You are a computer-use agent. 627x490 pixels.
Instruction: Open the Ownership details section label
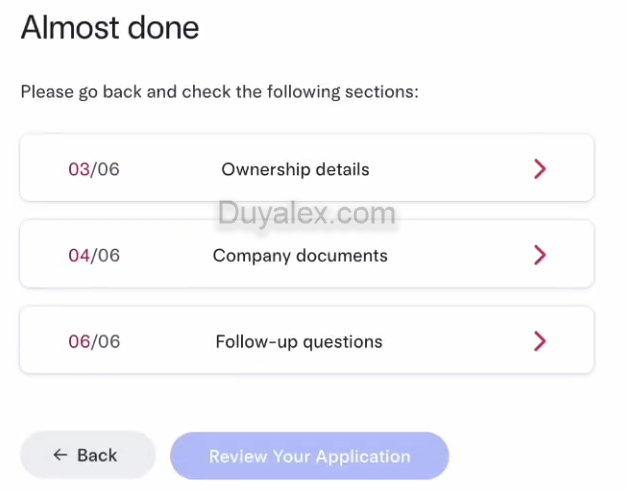[295, 169]
